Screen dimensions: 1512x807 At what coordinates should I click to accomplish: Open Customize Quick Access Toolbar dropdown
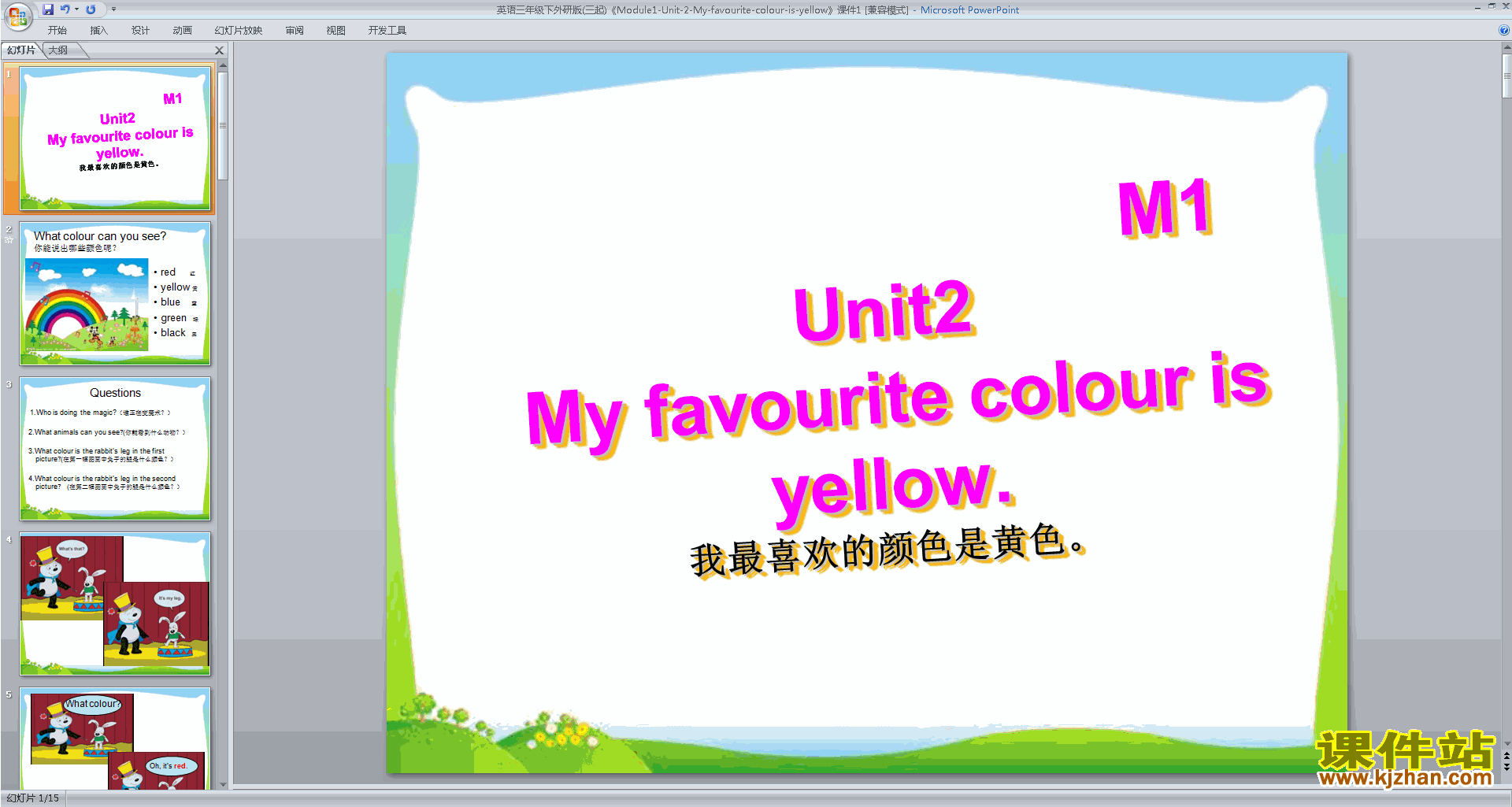113,9
